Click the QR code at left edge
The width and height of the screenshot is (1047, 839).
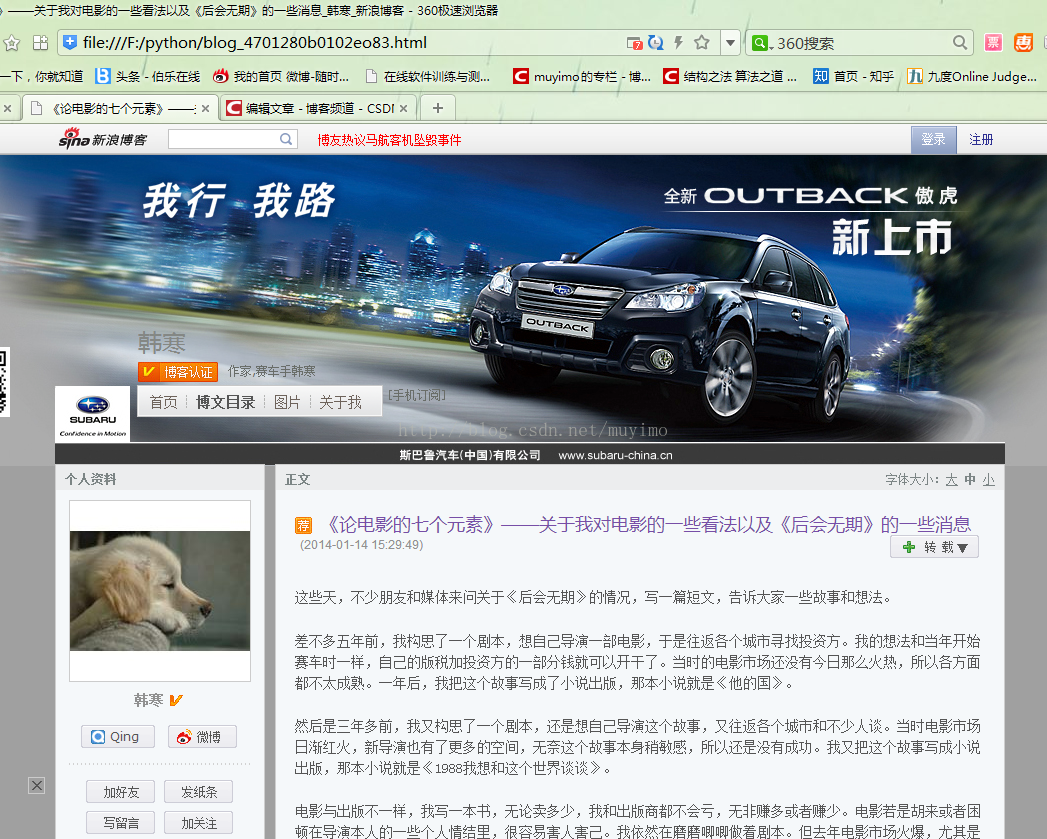pos(4,381)
